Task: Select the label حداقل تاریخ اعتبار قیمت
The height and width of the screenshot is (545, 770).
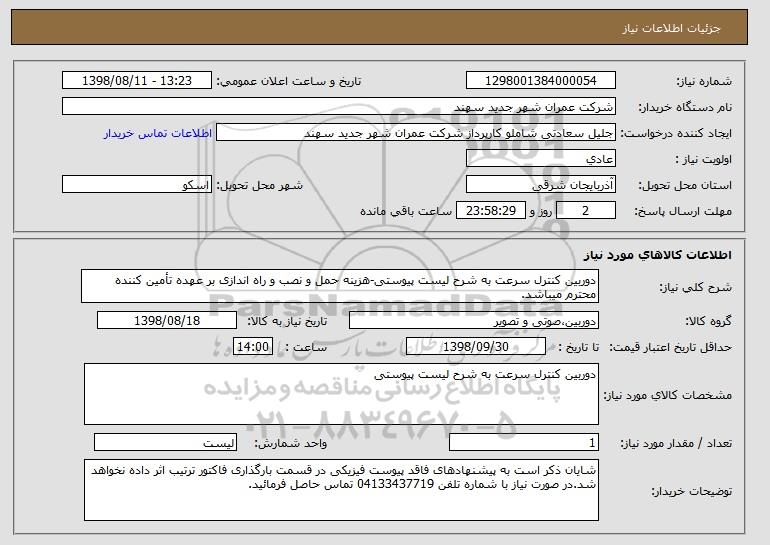Action: click(x=670, y=348)
